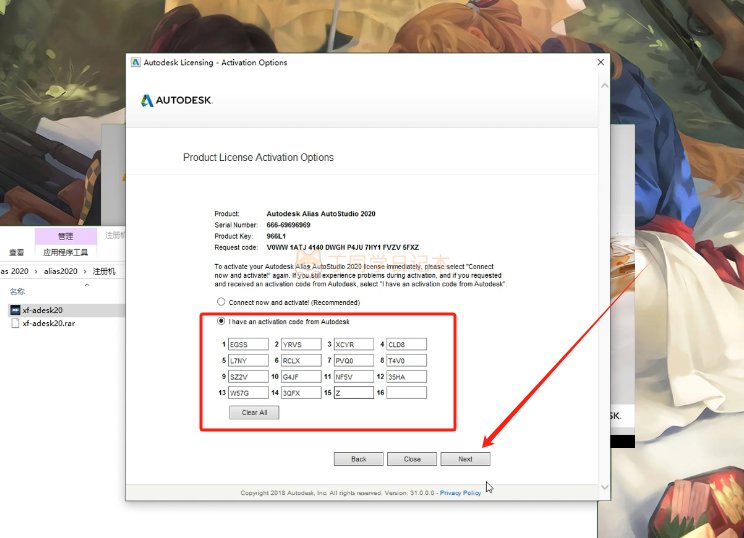Click activation code field 7 containing PVQ0
This screenshot has width=744, height=538.
click(353, 361)
